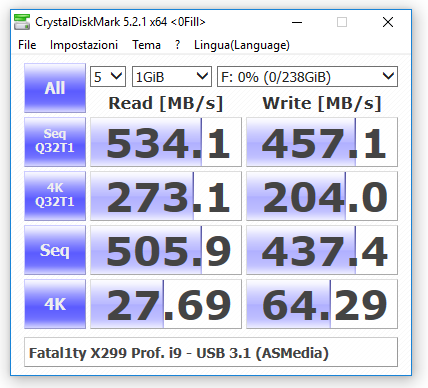Open the test size dropdown showing 1GiB
This screenshot has width=428, height=388.
click(x=172, y=77)
